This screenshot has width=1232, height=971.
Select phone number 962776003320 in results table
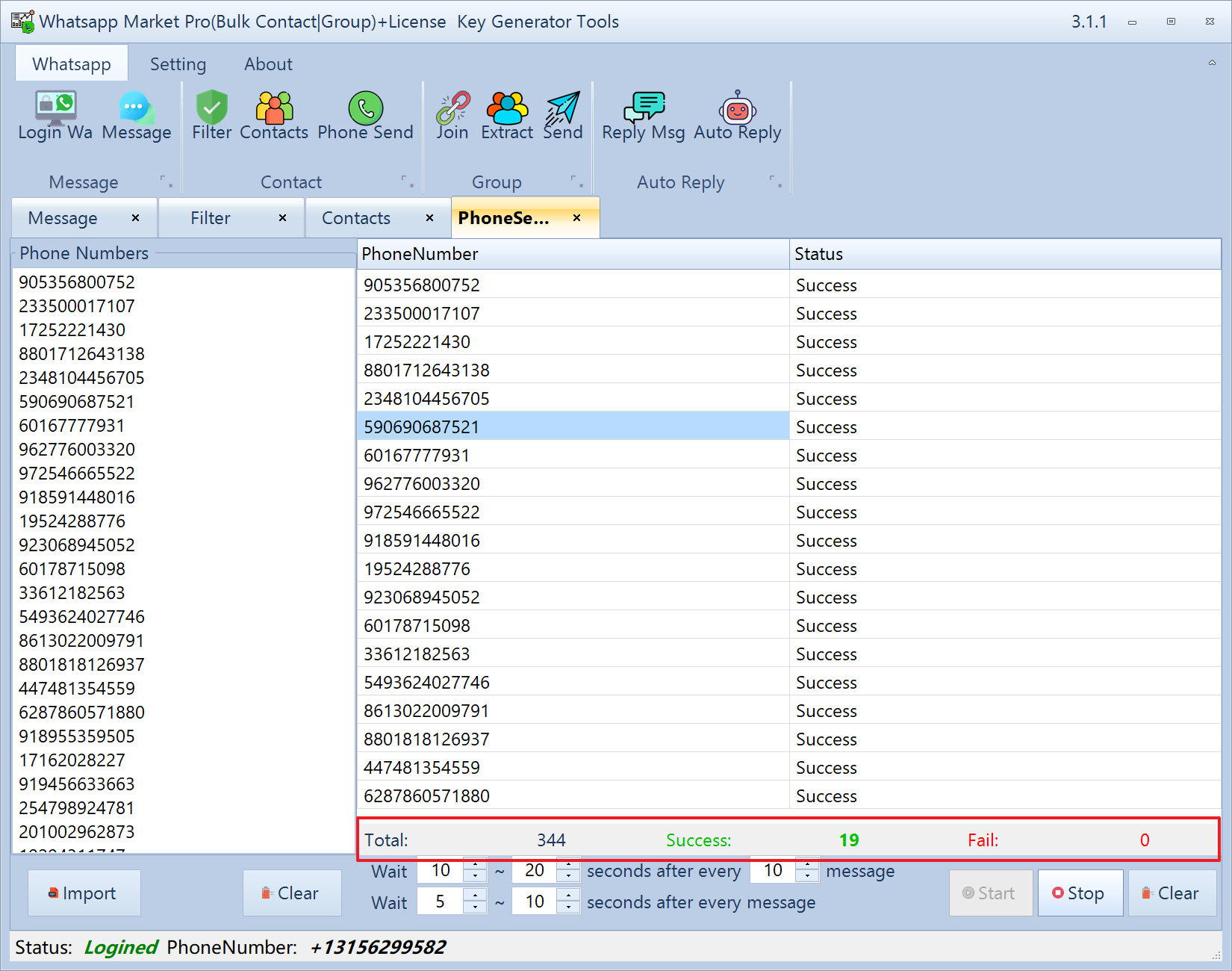tap(422, 484)
